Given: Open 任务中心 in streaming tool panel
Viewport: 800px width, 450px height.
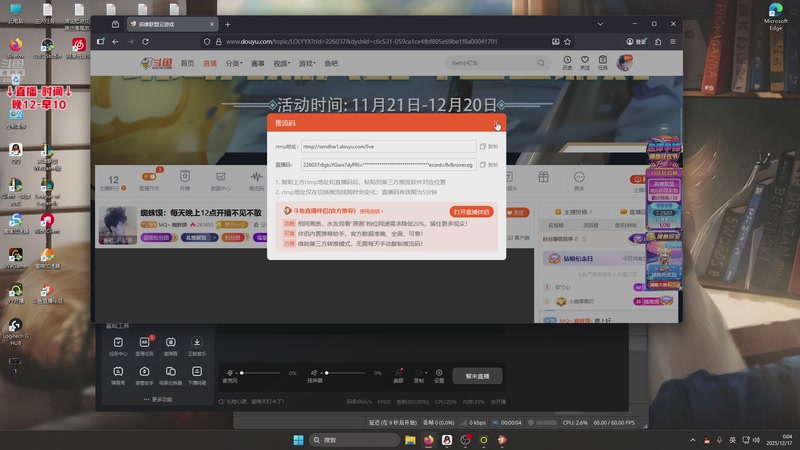Looking at the screenshot, I should tap(118, 346).
